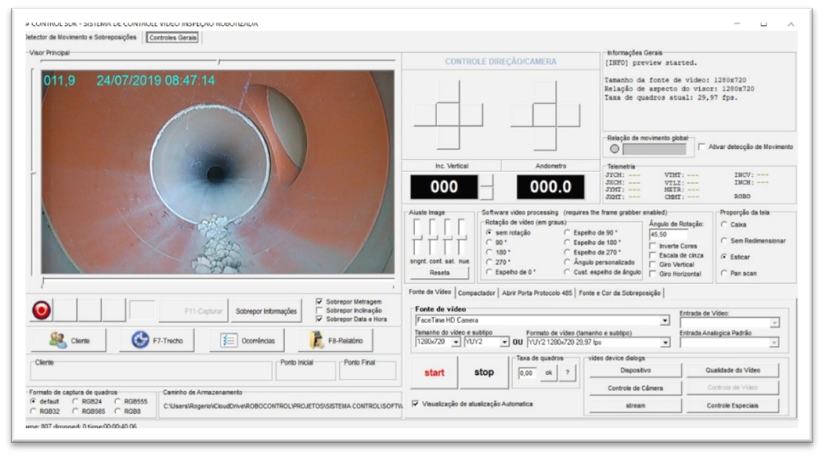Open Fonte e Cor da Sobreposição tab
Image resolution: width=824 pixels, height=457 pixels.
[x=620, y=293]
